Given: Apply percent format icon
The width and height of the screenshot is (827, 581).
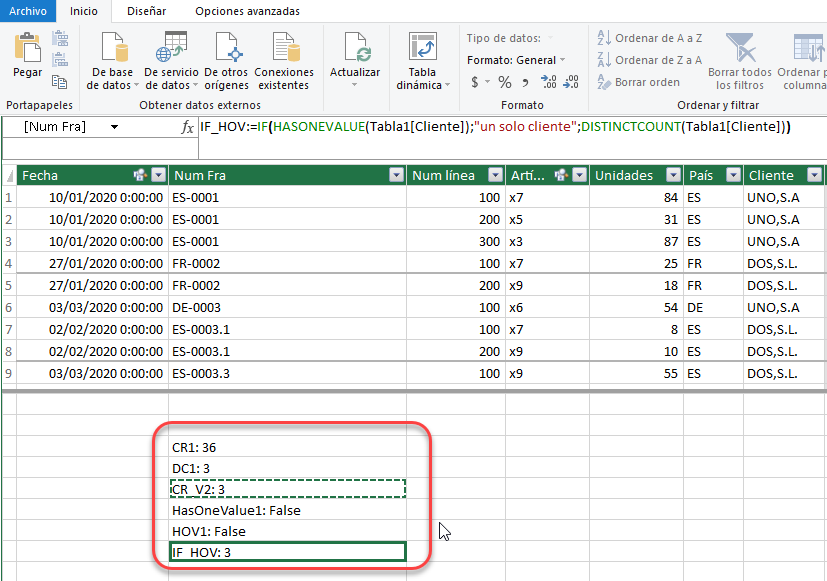Looking at the screenshot, I should (x=505, y=82).
